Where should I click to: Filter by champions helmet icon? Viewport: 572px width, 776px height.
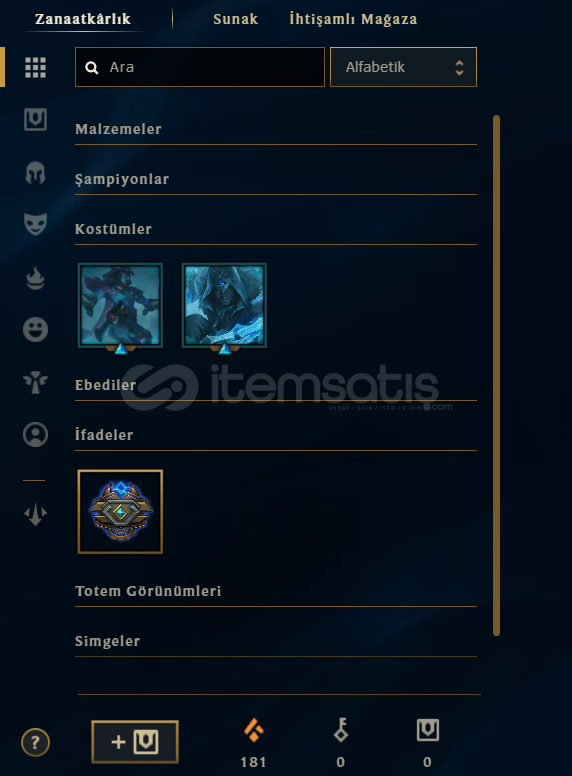point(35,173)
